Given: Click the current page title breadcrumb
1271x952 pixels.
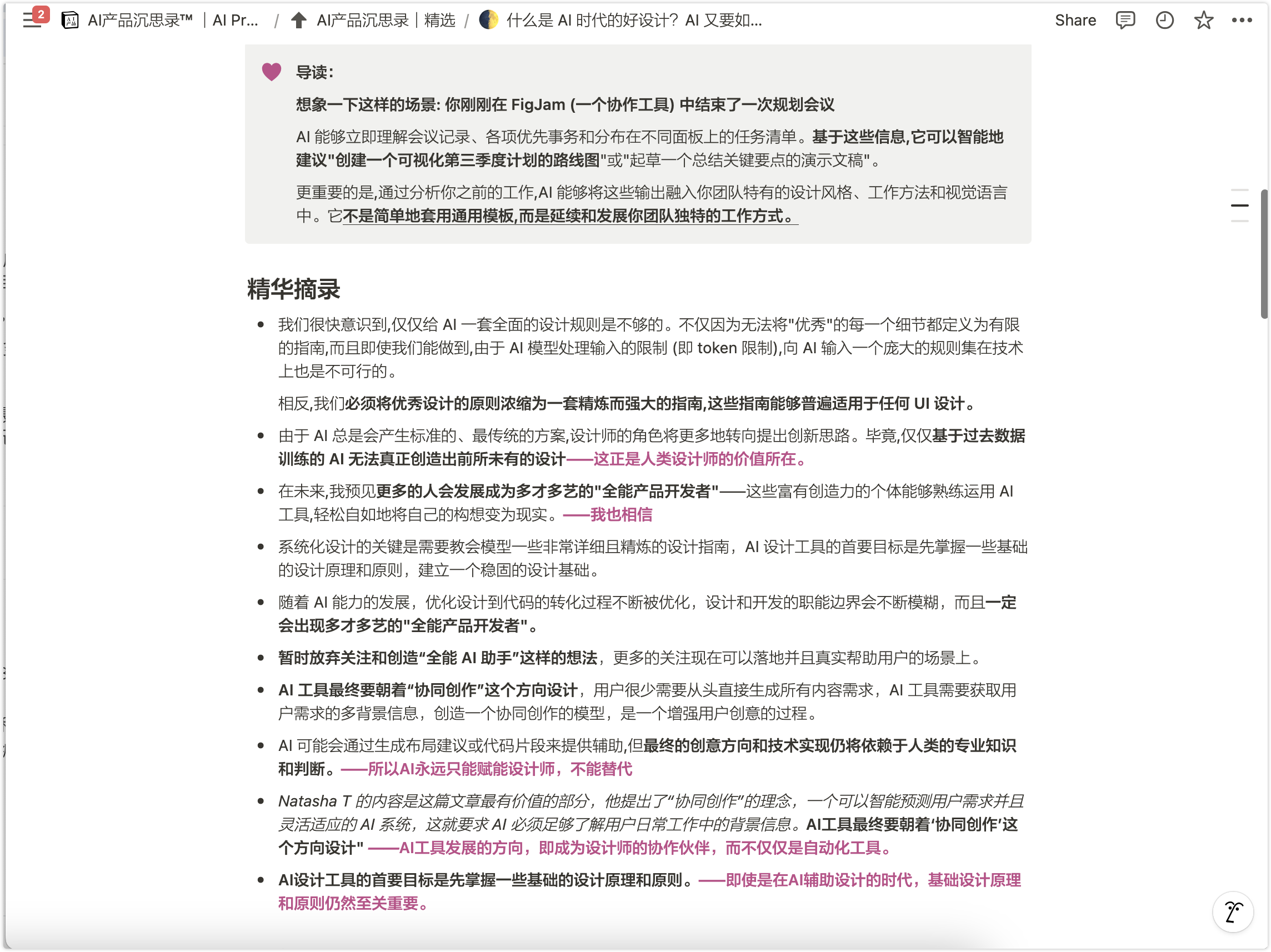Looking at the screenshot, I should click(x=633, y=21).
